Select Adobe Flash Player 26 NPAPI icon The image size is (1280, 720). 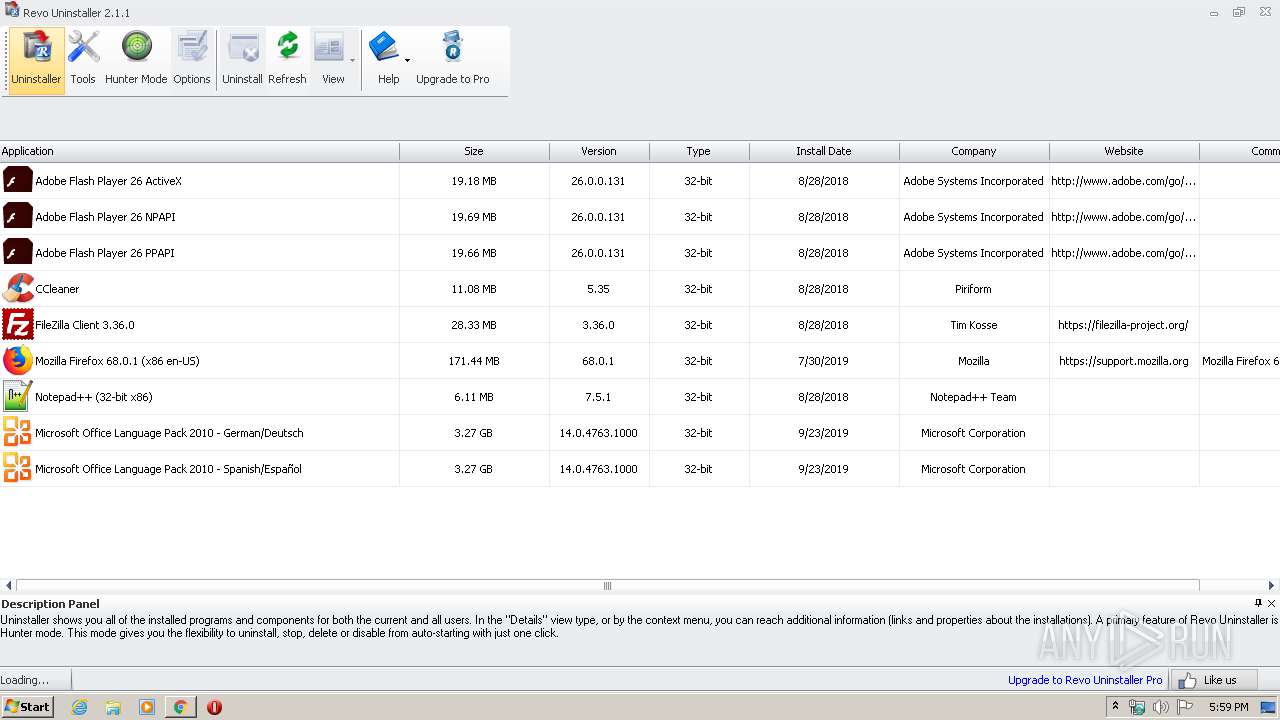(18, 217)
